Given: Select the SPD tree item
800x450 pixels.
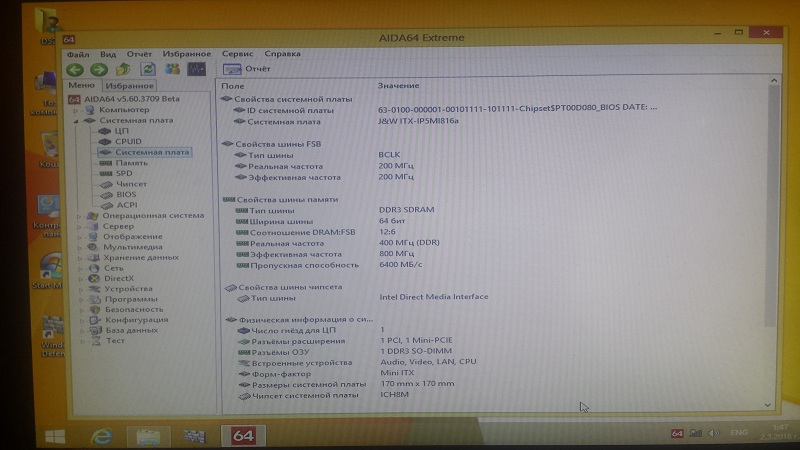Looking at the screenshot, I should coord(124,173).
